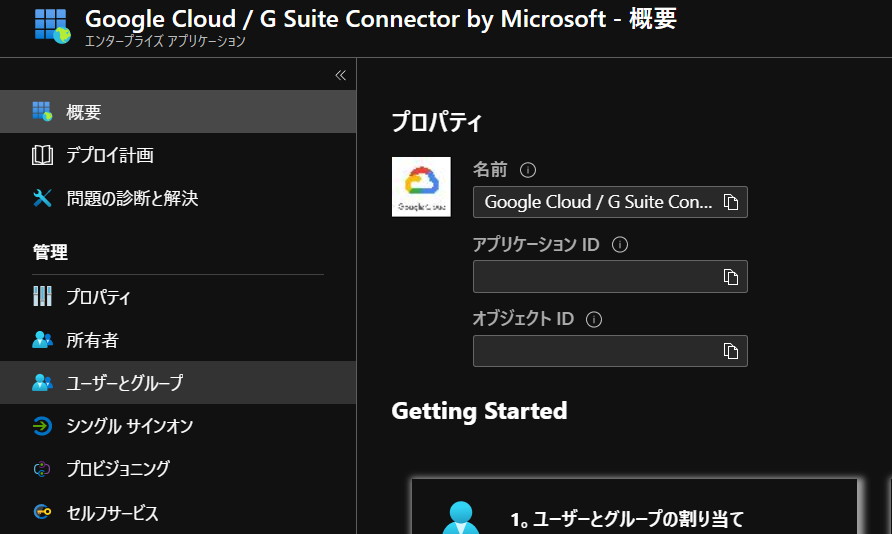Collapse the left sidebar with double chevron
This screenshot has height=534, width=892.
point(340,75)
